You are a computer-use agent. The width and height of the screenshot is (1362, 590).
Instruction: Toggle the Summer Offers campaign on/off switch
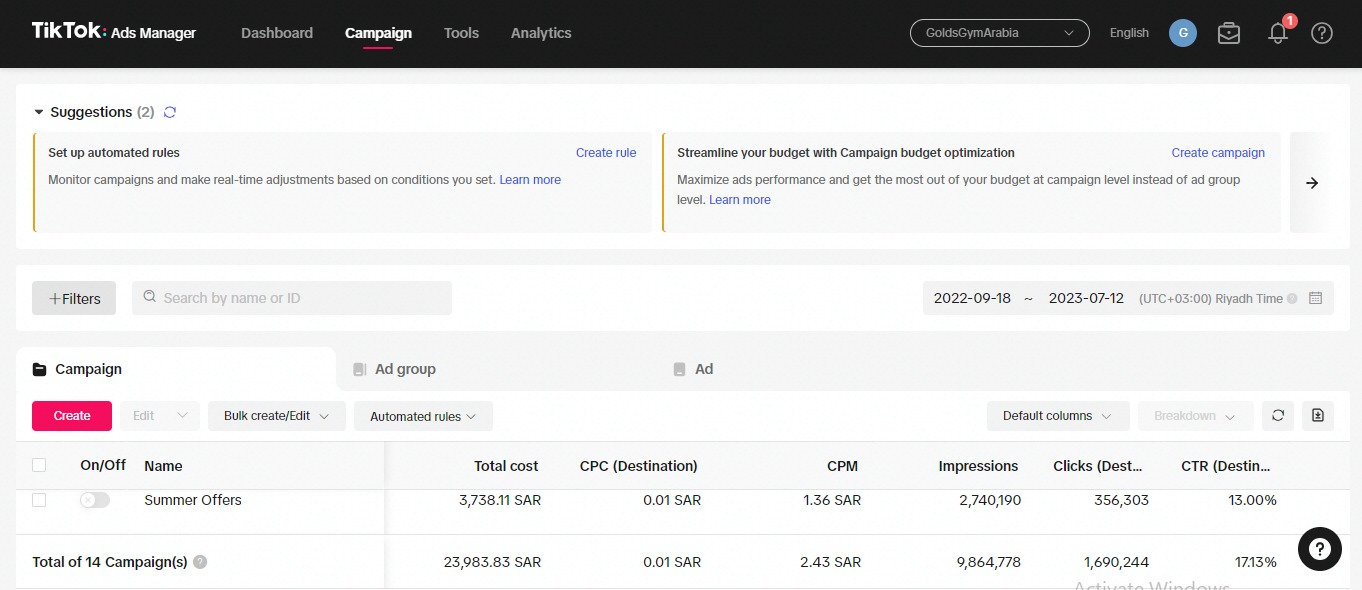coord(95,500)
